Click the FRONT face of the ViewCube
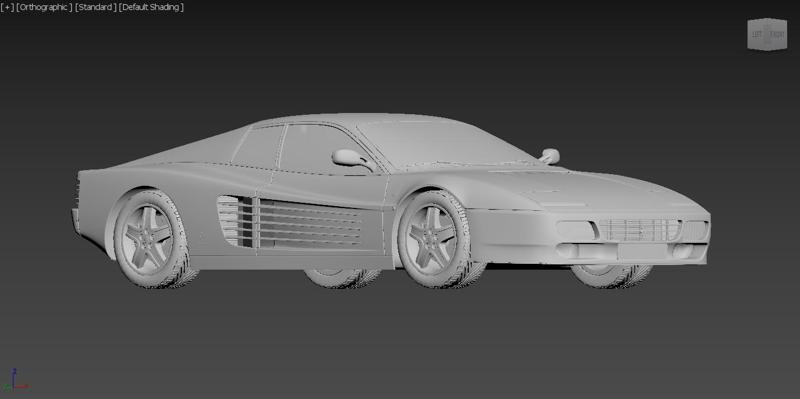Image resolution: width=800 pixels, height=399 pixels. (777, 35)
